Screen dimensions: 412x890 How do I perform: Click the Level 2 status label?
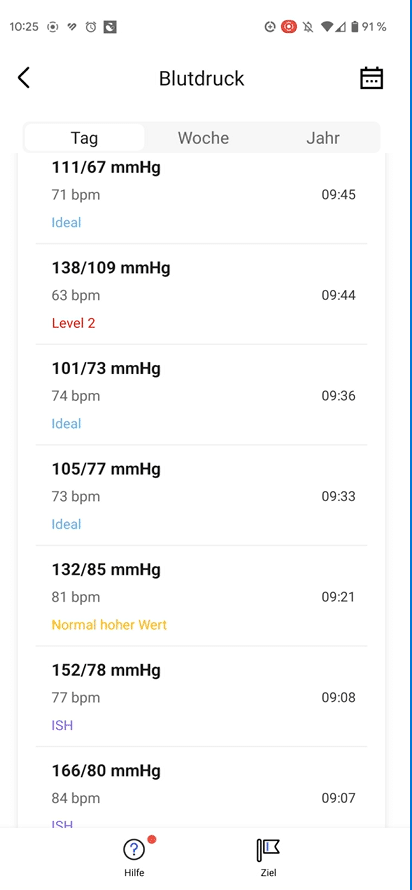[x=73, y=323]
